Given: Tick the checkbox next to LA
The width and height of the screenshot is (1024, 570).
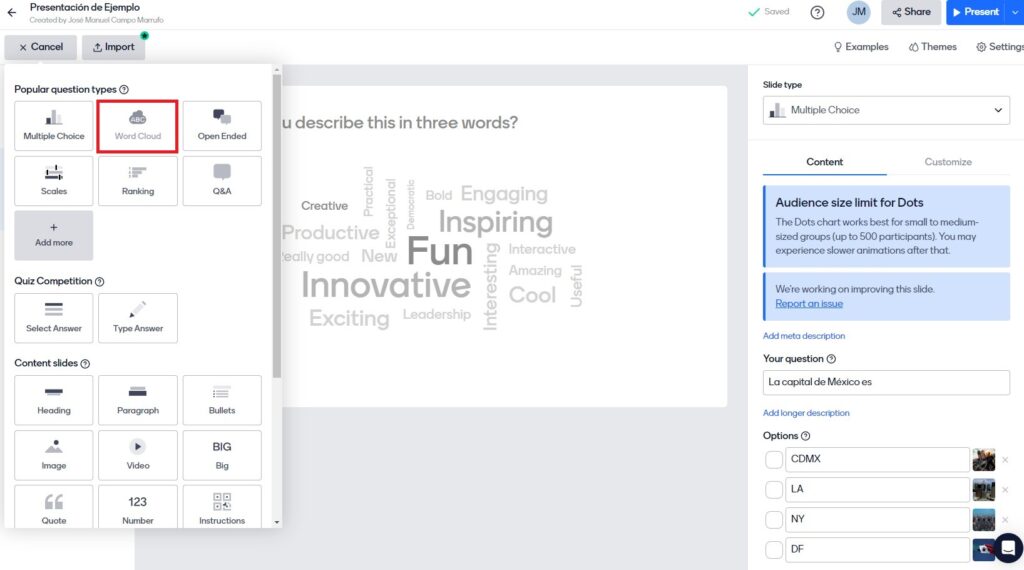Looking at the screenshot, I should 774,490.
